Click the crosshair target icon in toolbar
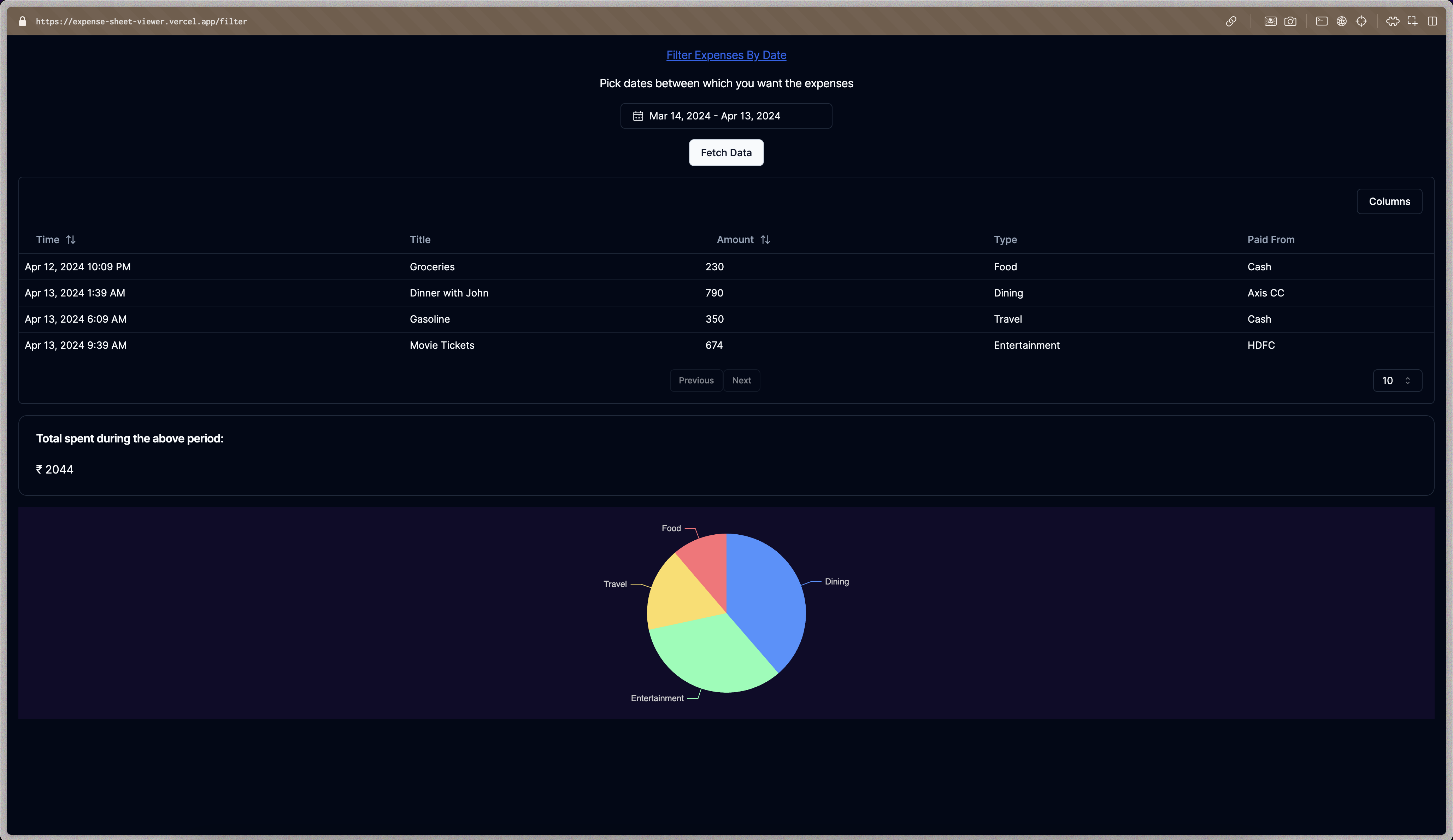Image resolution: width=1453 pixels, height=840 pixels. point(1362,21)
